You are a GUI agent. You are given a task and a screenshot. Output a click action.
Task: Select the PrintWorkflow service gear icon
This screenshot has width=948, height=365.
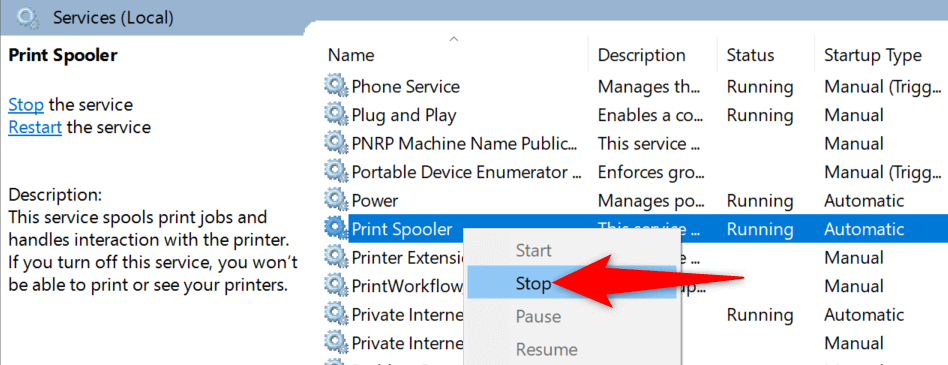click(x=336, y=286)
